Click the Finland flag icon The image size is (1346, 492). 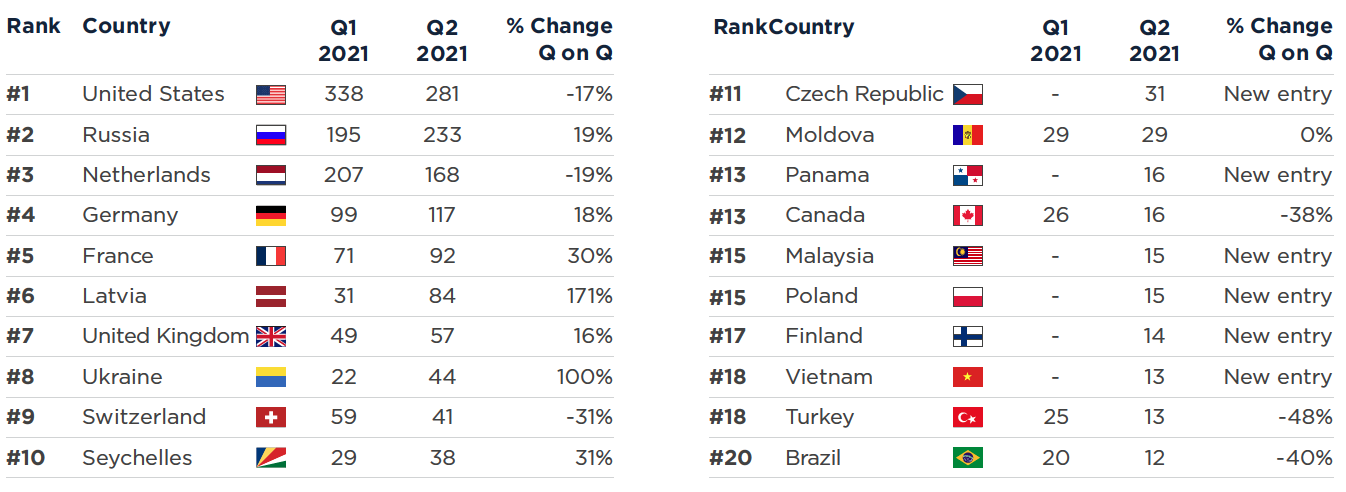[x=967, y=337]
